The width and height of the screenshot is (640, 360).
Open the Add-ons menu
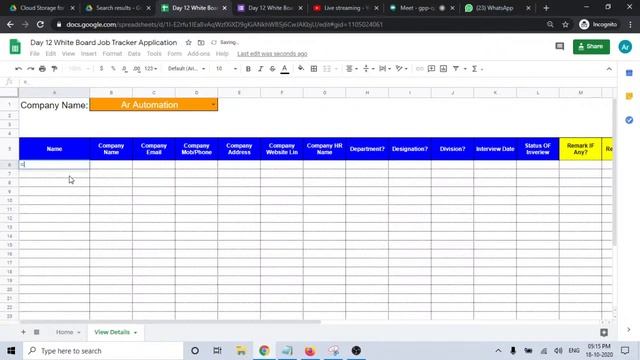(x=198, y=54)
